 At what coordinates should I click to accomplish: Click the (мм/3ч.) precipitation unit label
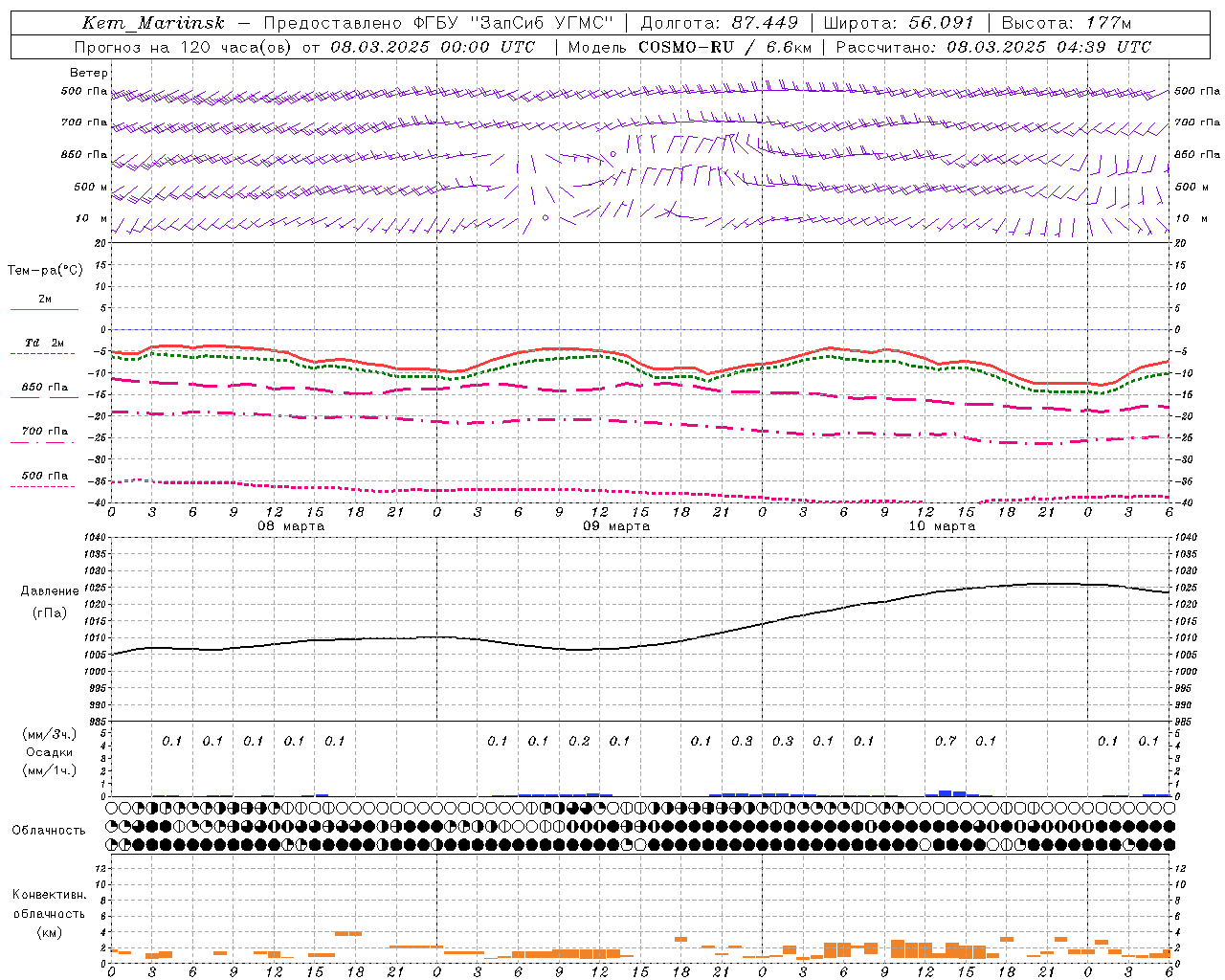pyautogui.click(x=50, y=734)
